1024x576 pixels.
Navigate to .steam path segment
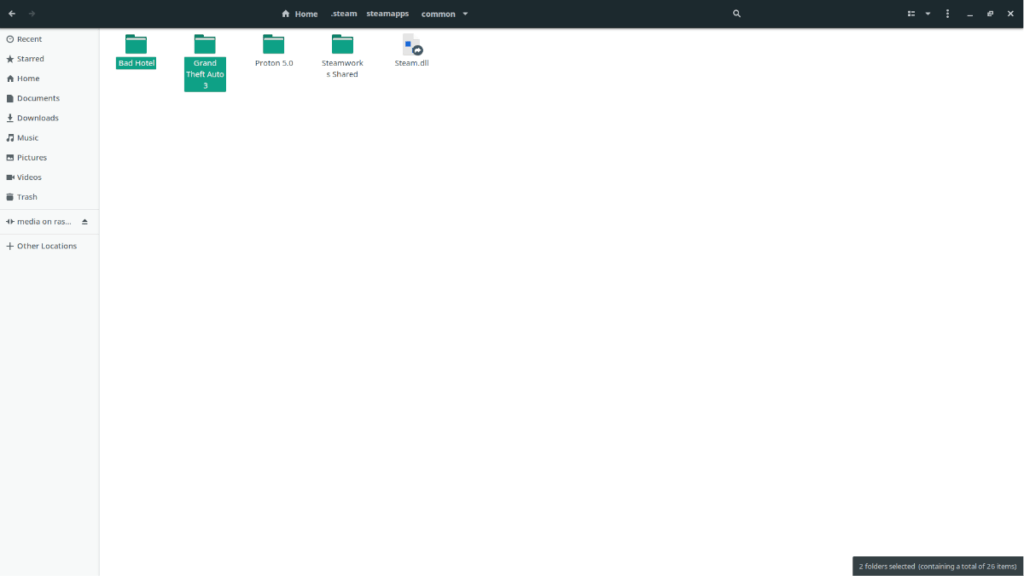pos(343,14)
